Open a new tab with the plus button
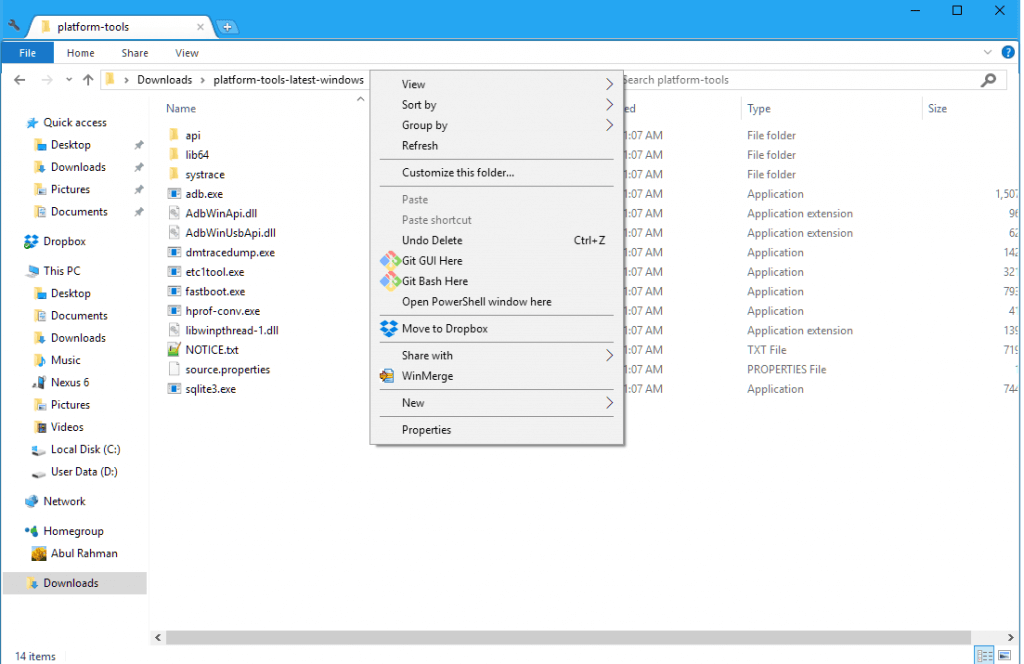Screen dimensions: 1024x664 227,27
